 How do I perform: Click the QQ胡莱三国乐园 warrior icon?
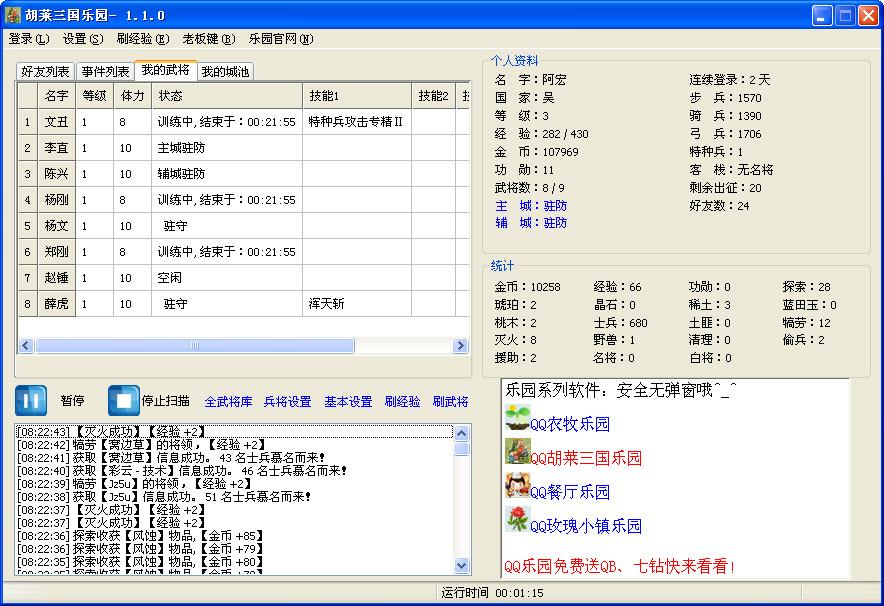(x=517, y=451)
